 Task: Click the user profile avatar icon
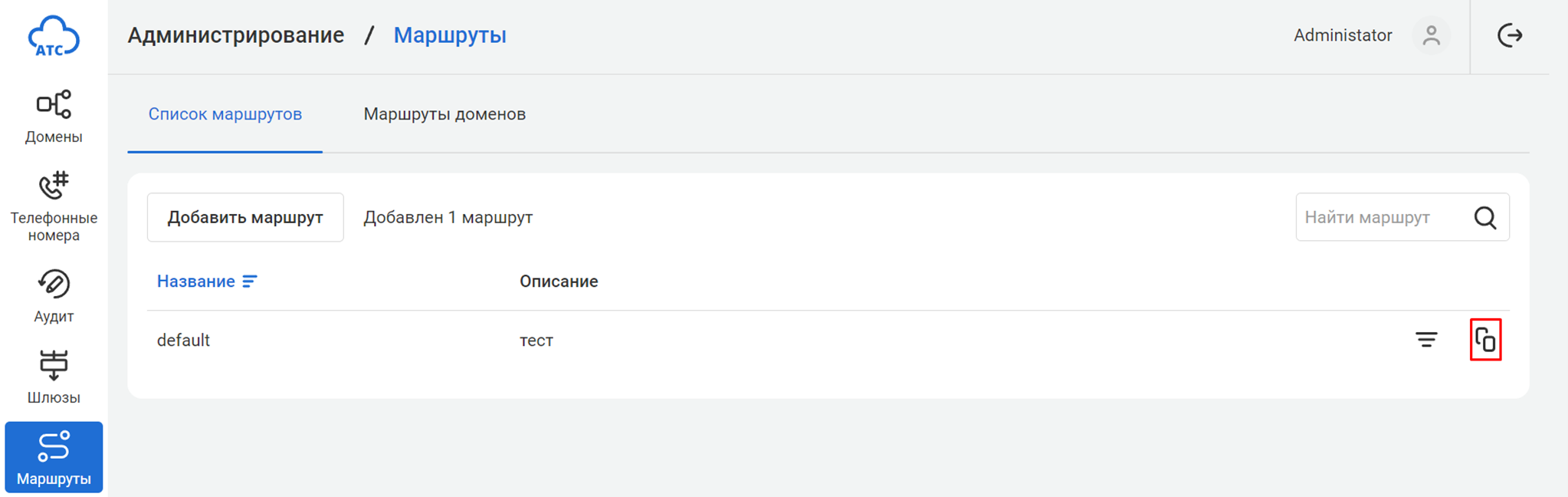click(1430, 35)
